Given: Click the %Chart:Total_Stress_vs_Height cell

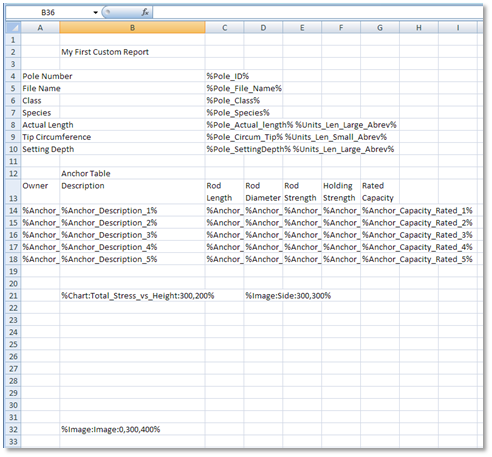Looking at the screenshot, I should coord(132,296).
